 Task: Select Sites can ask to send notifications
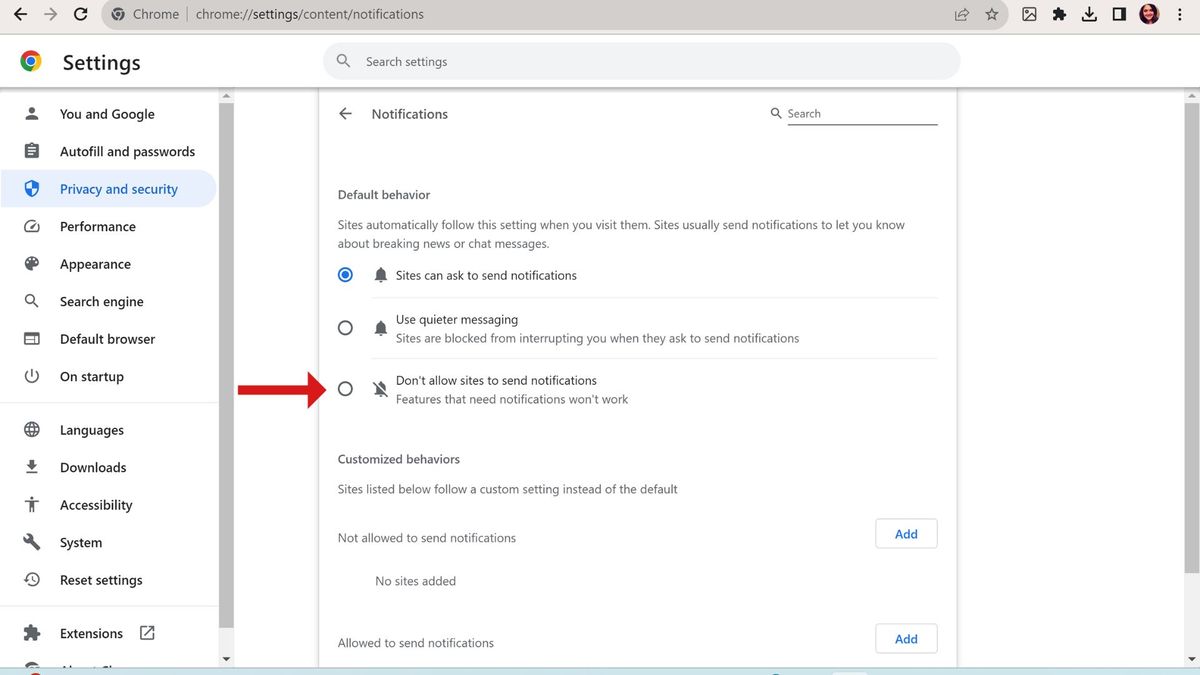(345, 275)
